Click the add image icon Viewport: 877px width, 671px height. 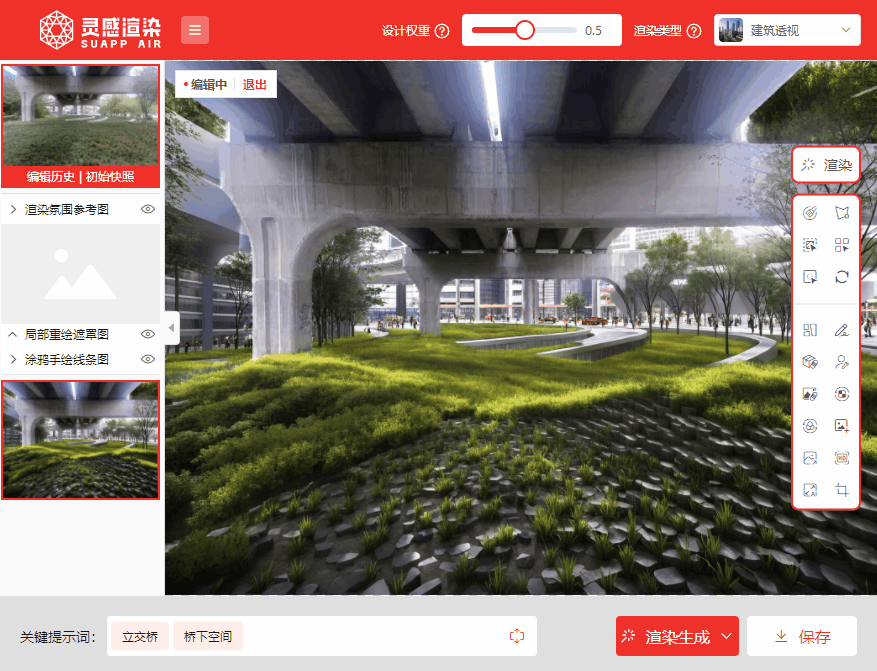[842, 426]
